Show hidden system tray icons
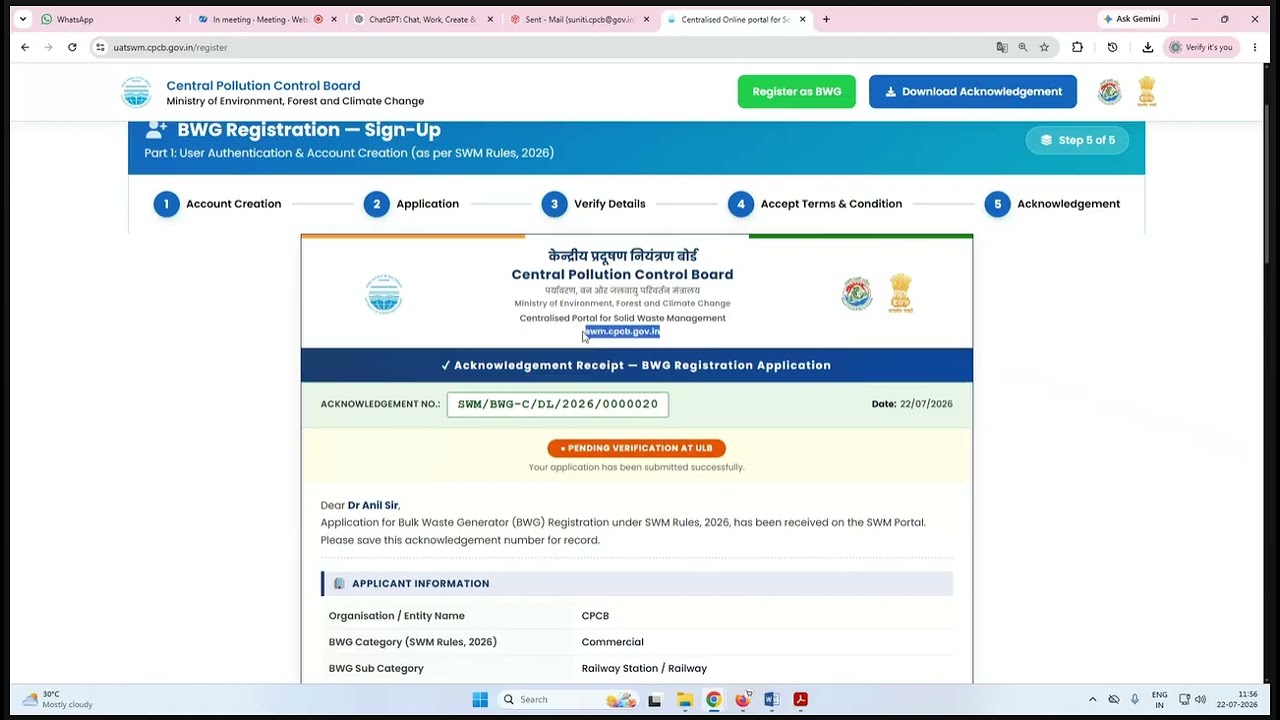 1092,699
